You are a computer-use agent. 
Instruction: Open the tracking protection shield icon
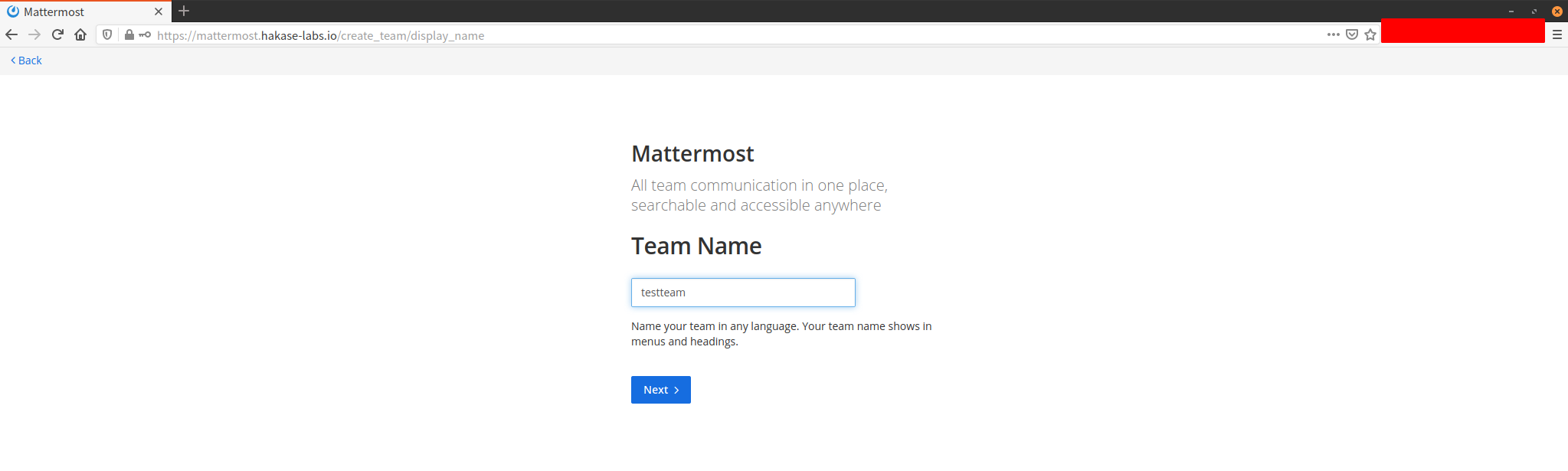107,34
